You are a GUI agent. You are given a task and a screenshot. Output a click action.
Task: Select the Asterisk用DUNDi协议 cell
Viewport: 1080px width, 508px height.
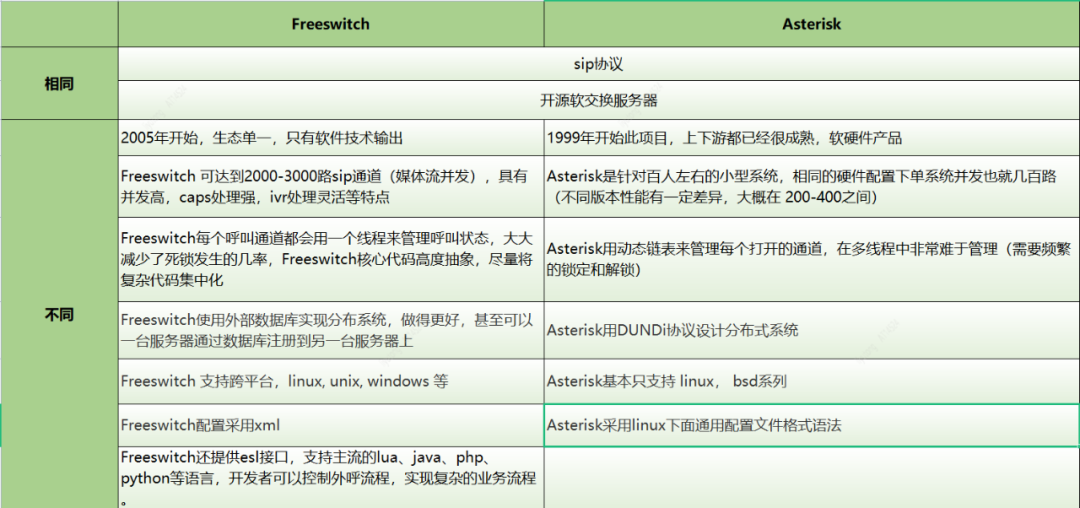(x=811, y=330)
